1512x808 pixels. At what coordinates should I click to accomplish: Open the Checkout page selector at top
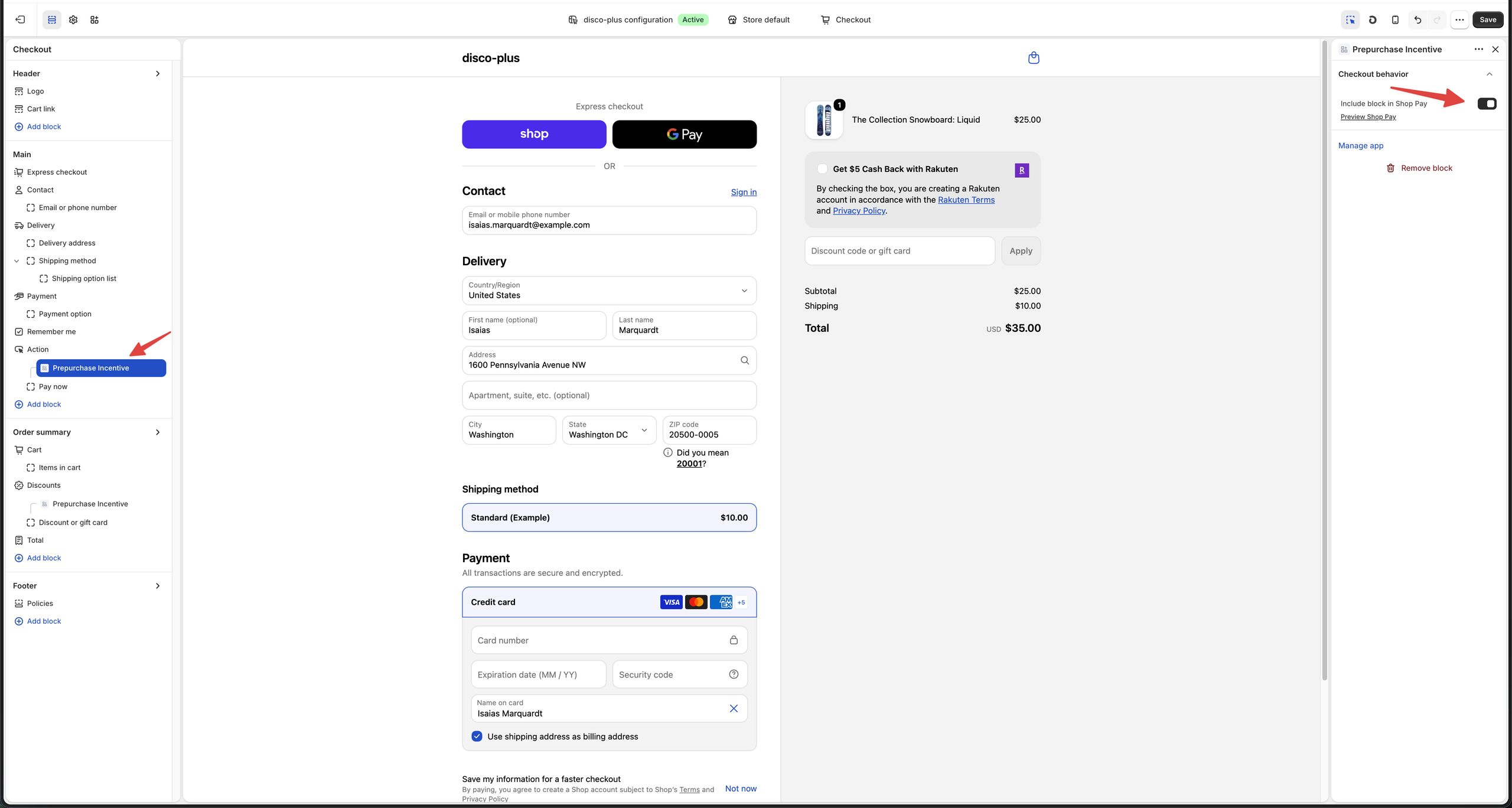846,19
